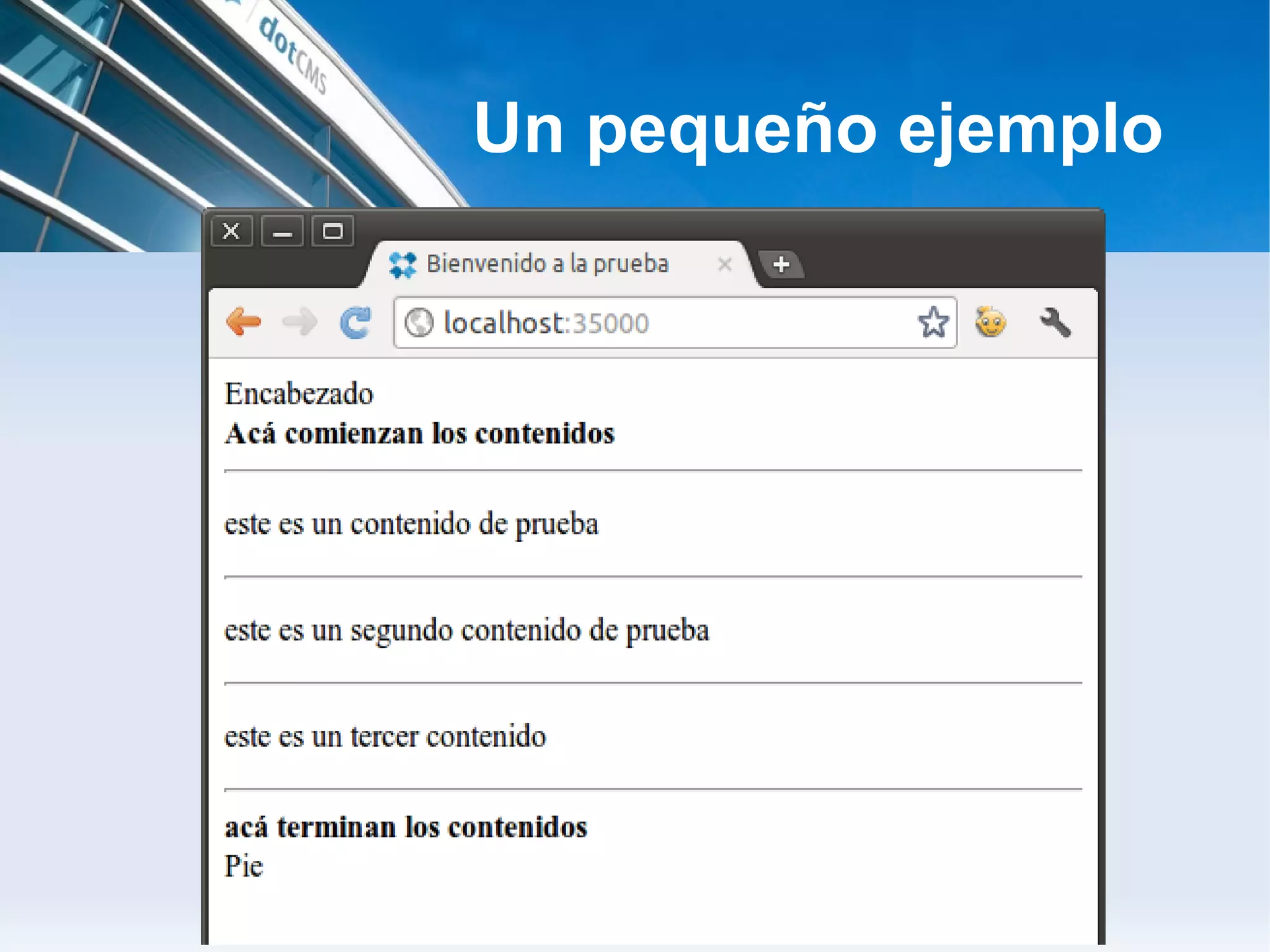Open a new tab with plus button

pos(781,265)
